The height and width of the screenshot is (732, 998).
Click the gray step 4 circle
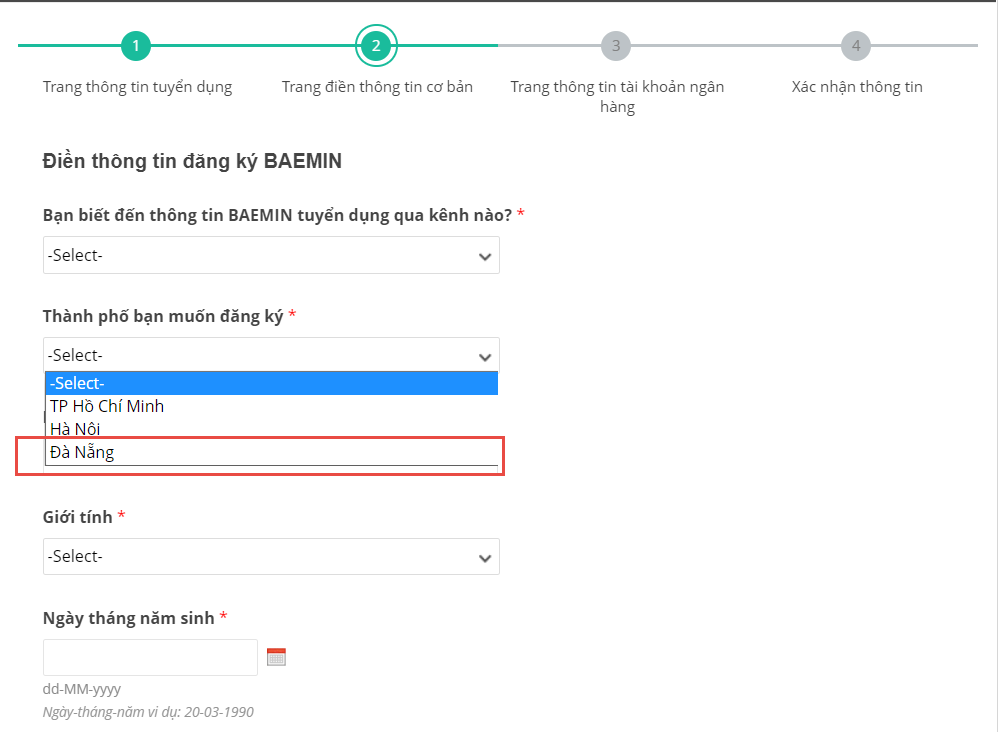[856, 46]
